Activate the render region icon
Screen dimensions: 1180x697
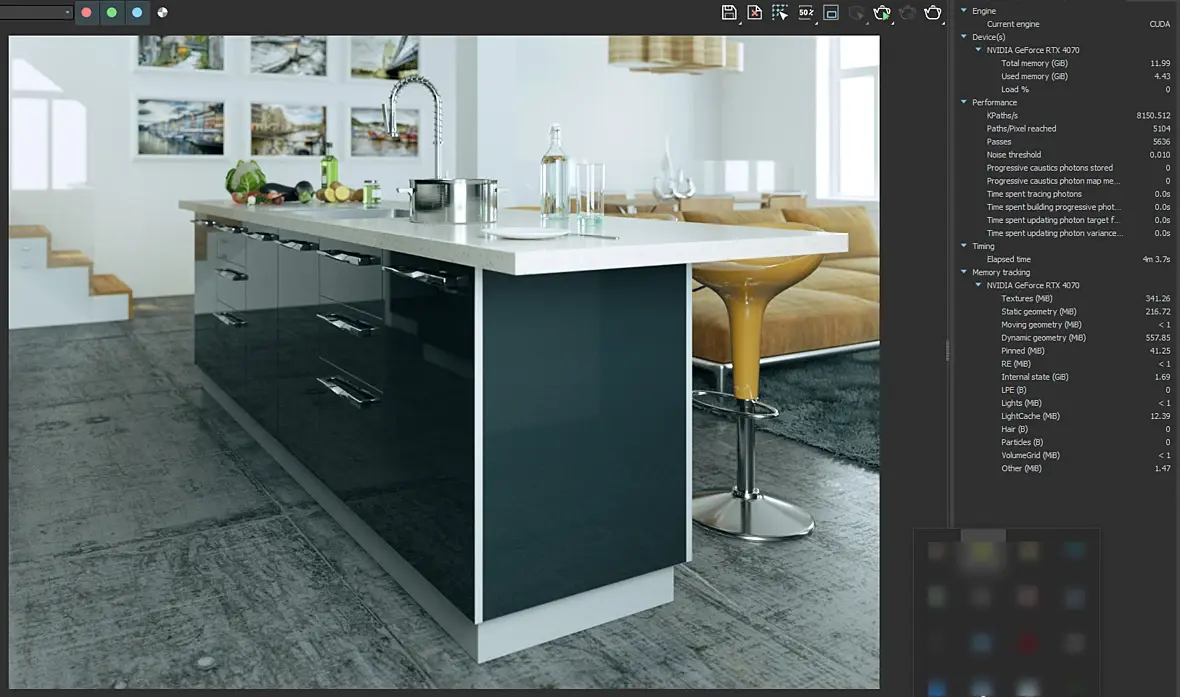[831, 12]
